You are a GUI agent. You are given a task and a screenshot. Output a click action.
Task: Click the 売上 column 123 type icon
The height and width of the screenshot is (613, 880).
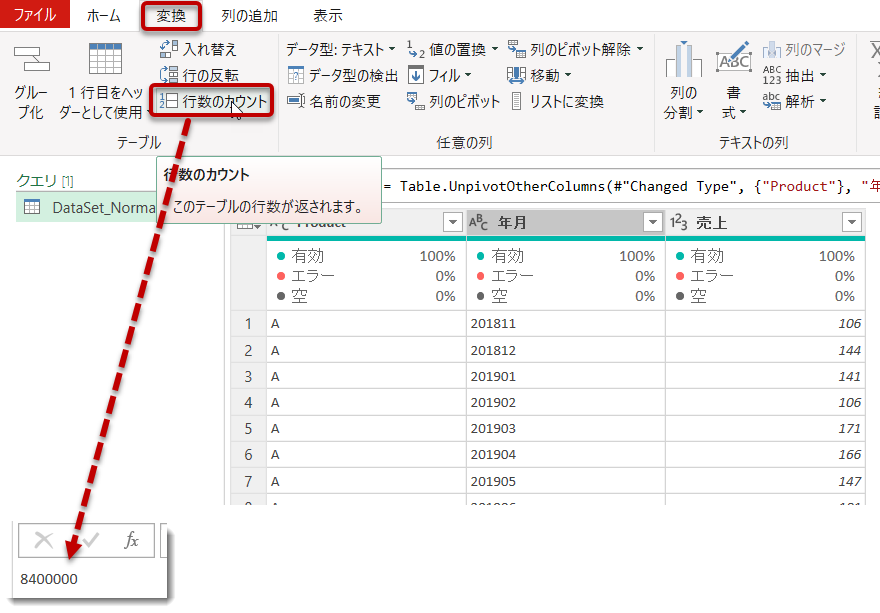(x=679, y=223)
